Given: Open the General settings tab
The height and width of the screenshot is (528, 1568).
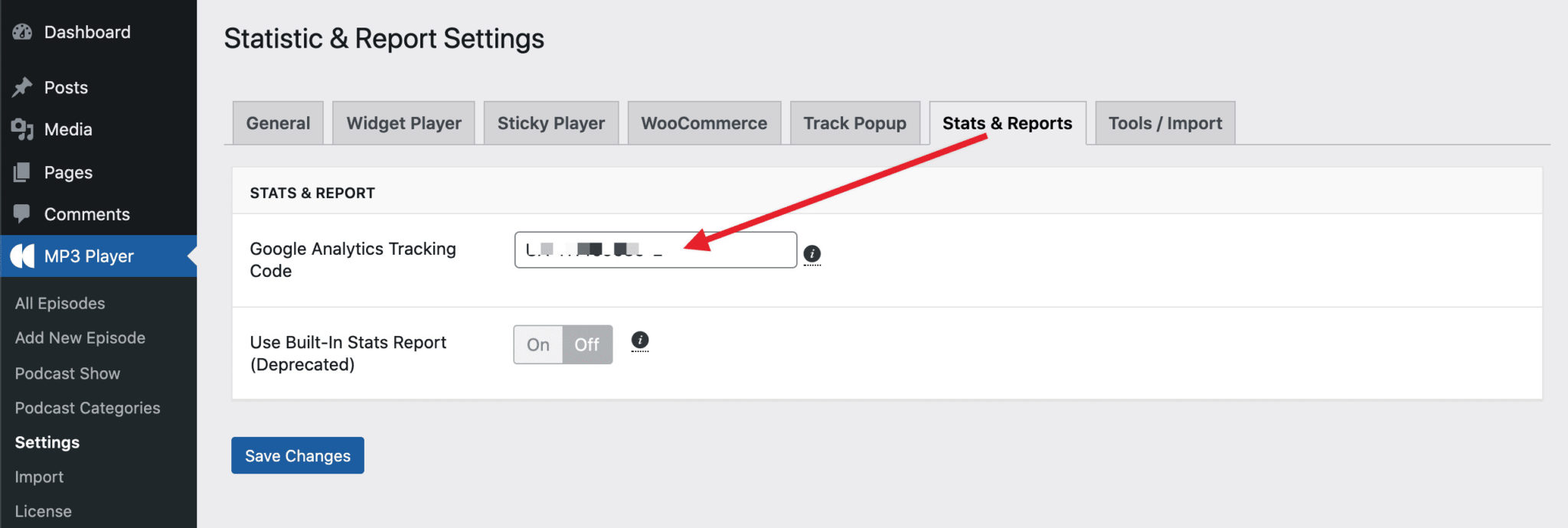Looking at the screenshot, I should [278, 123].
